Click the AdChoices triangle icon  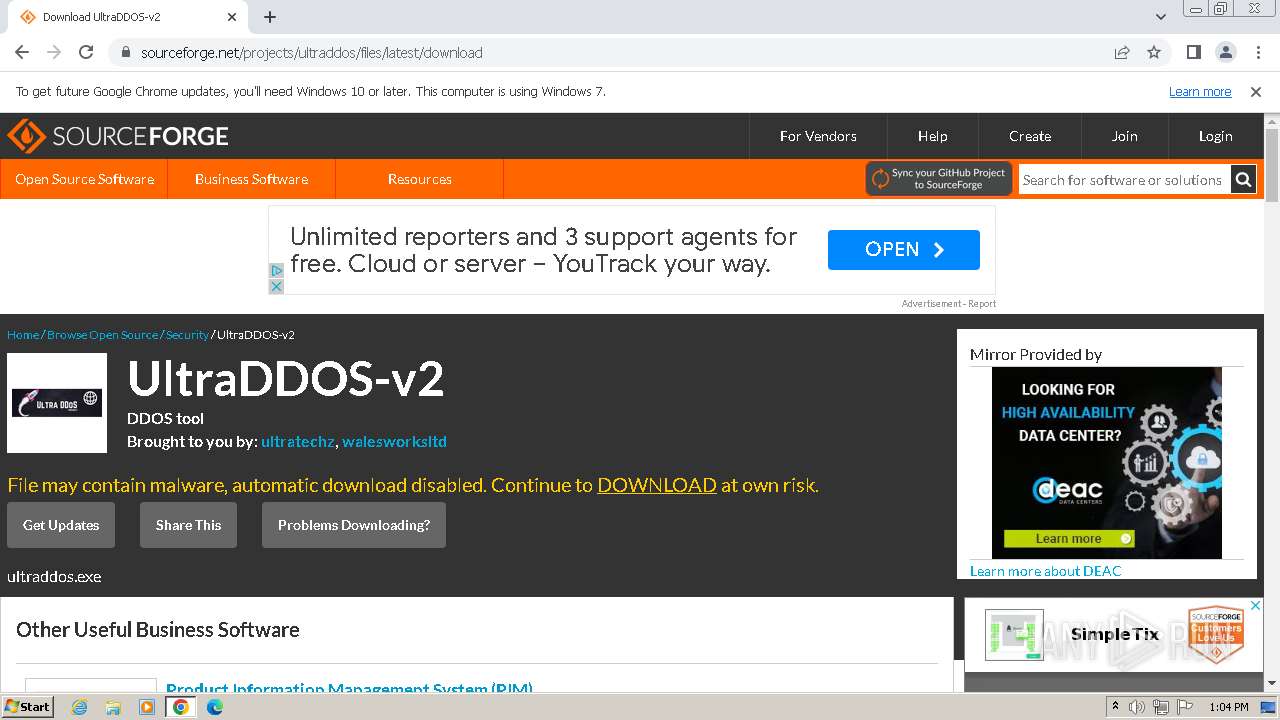[x=276, y=270]
